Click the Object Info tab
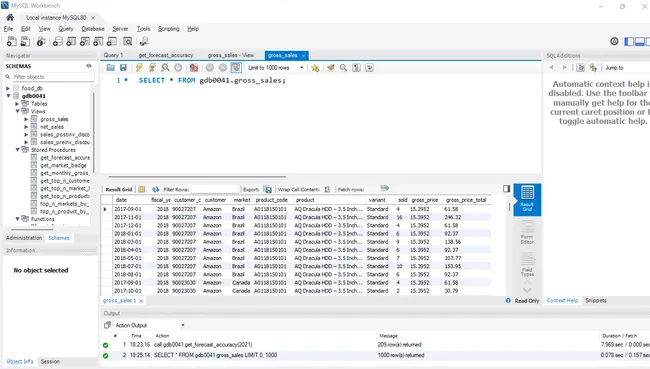650x369 pixels. (20, 362)
